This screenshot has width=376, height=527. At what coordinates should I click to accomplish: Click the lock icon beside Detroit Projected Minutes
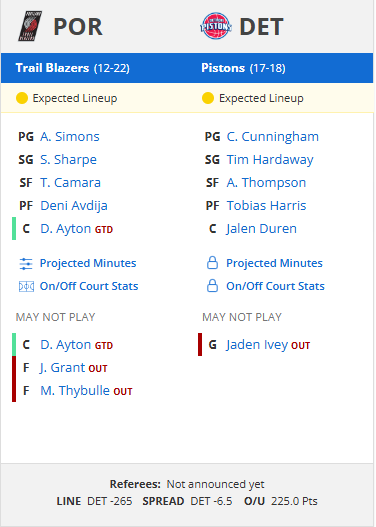pos(212,263)
